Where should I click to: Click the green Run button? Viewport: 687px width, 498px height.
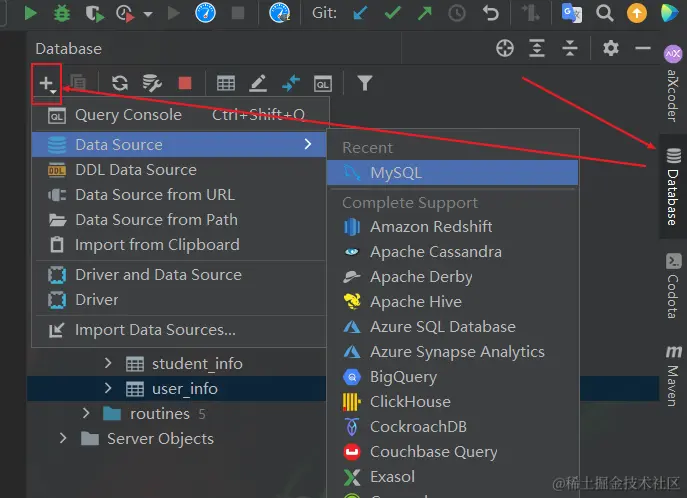click(30, 13)
